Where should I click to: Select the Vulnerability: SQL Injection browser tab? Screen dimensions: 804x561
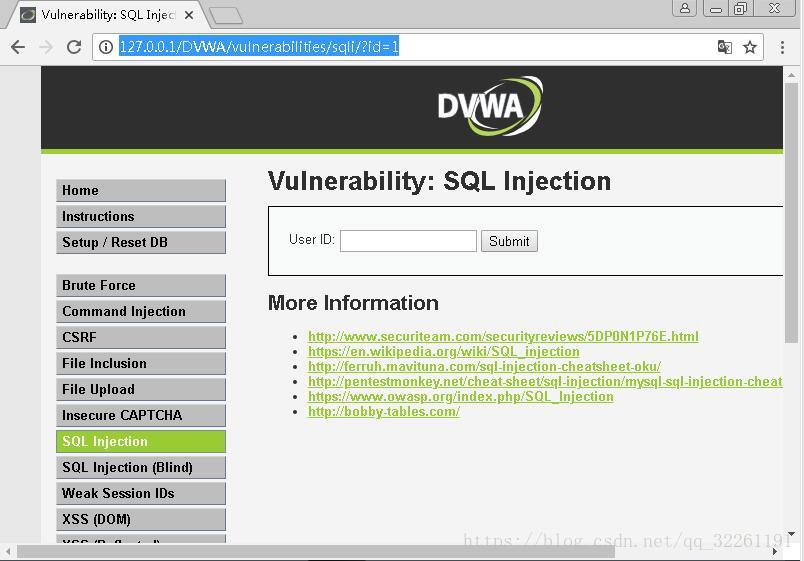point(105,15)
